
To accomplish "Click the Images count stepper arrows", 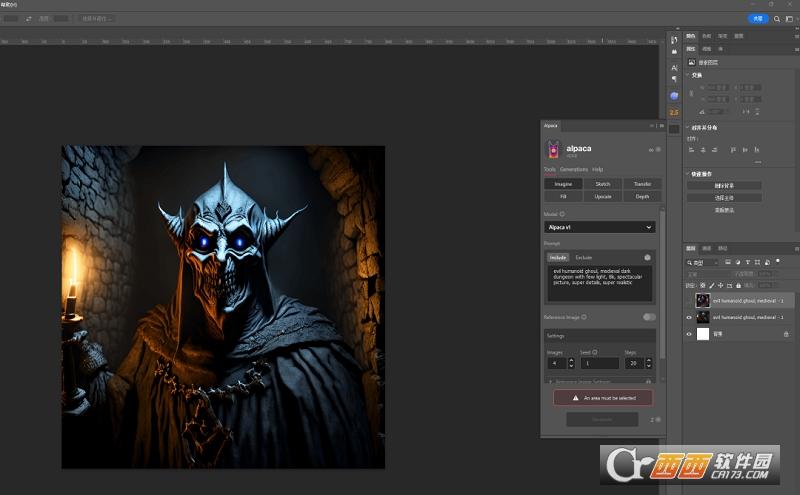I will (x=571, y=363).
